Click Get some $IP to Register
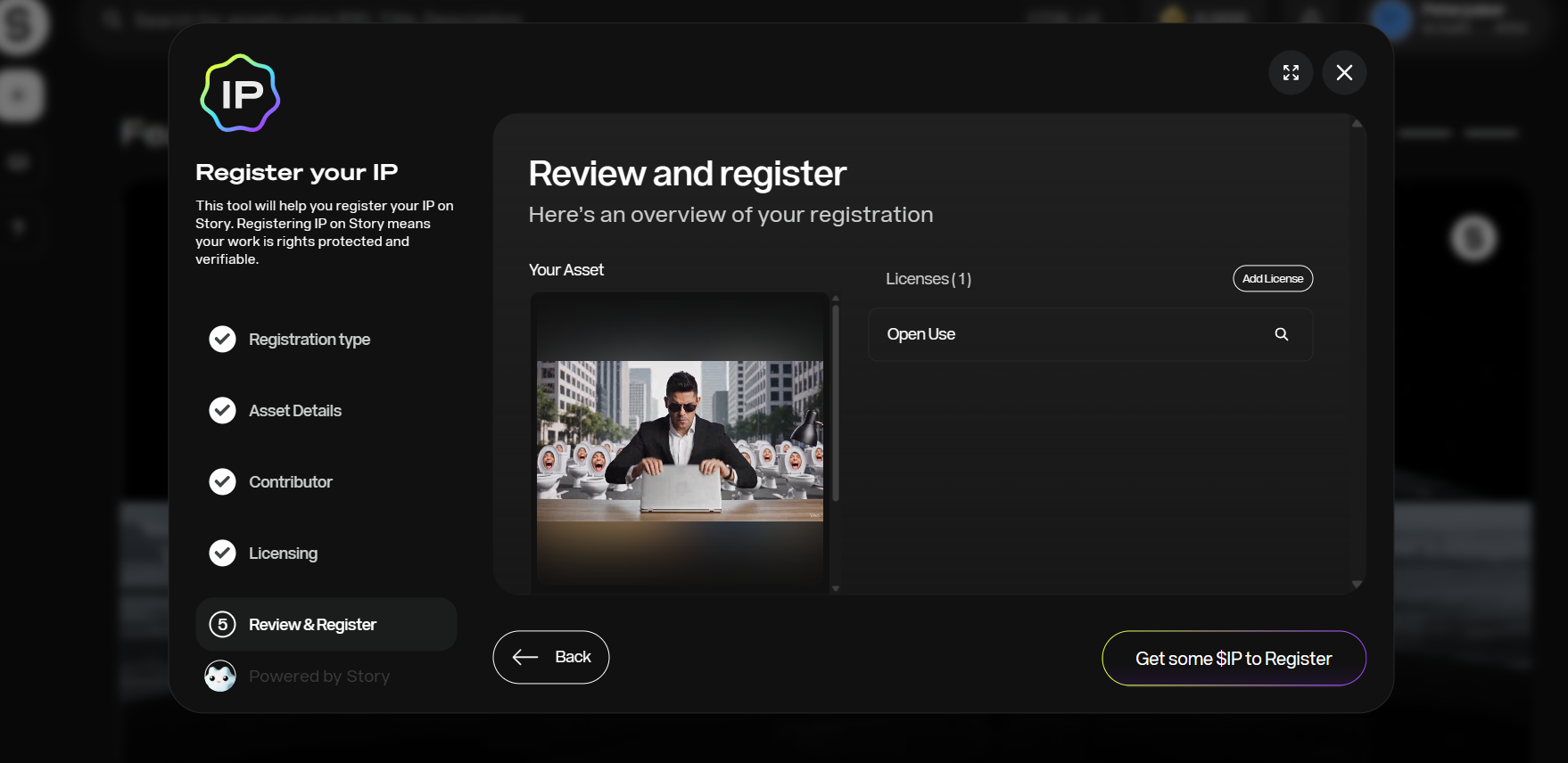 point(1233,659)
